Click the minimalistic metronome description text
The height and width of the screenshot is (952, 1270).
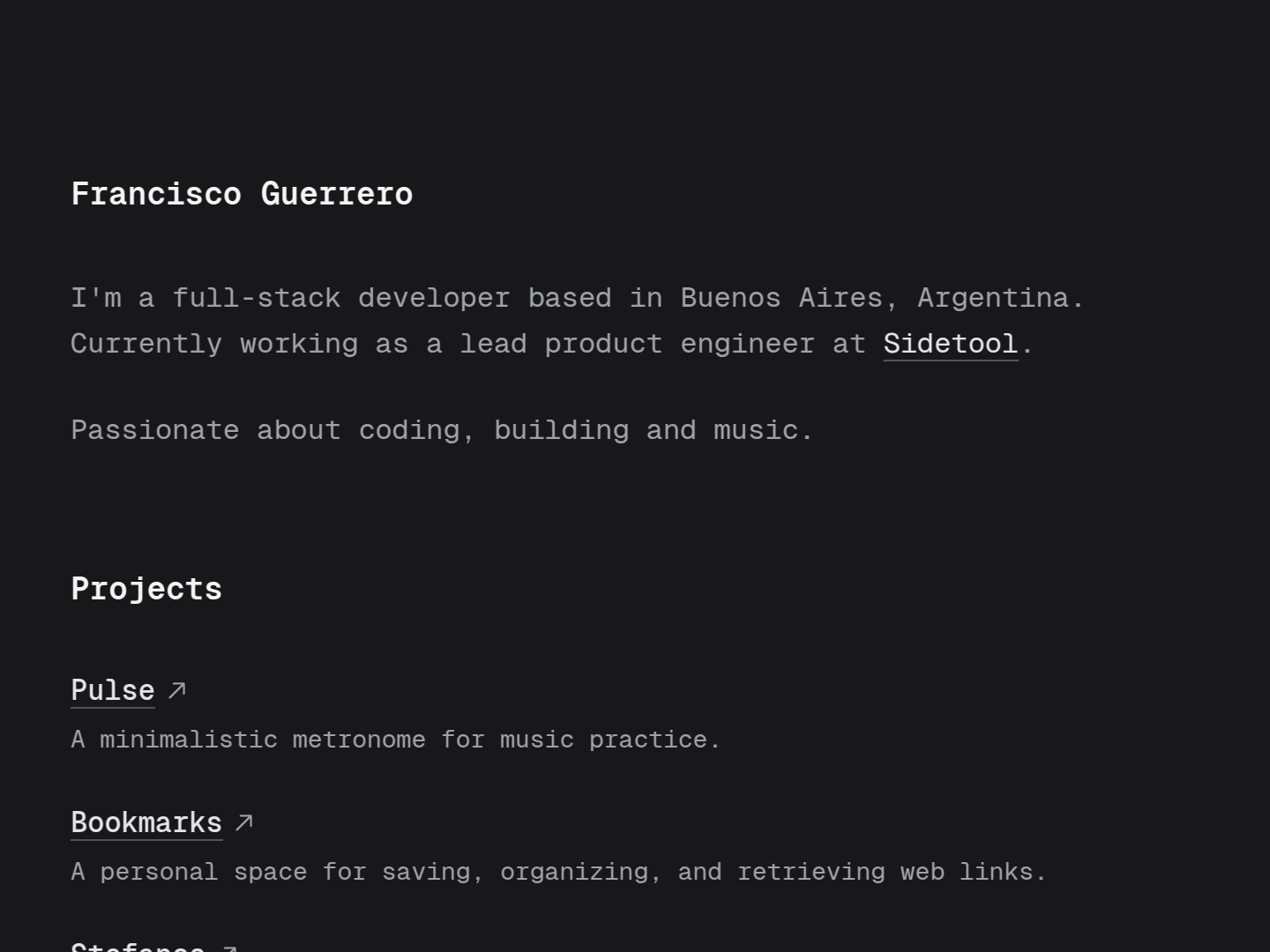click(395, 740)
